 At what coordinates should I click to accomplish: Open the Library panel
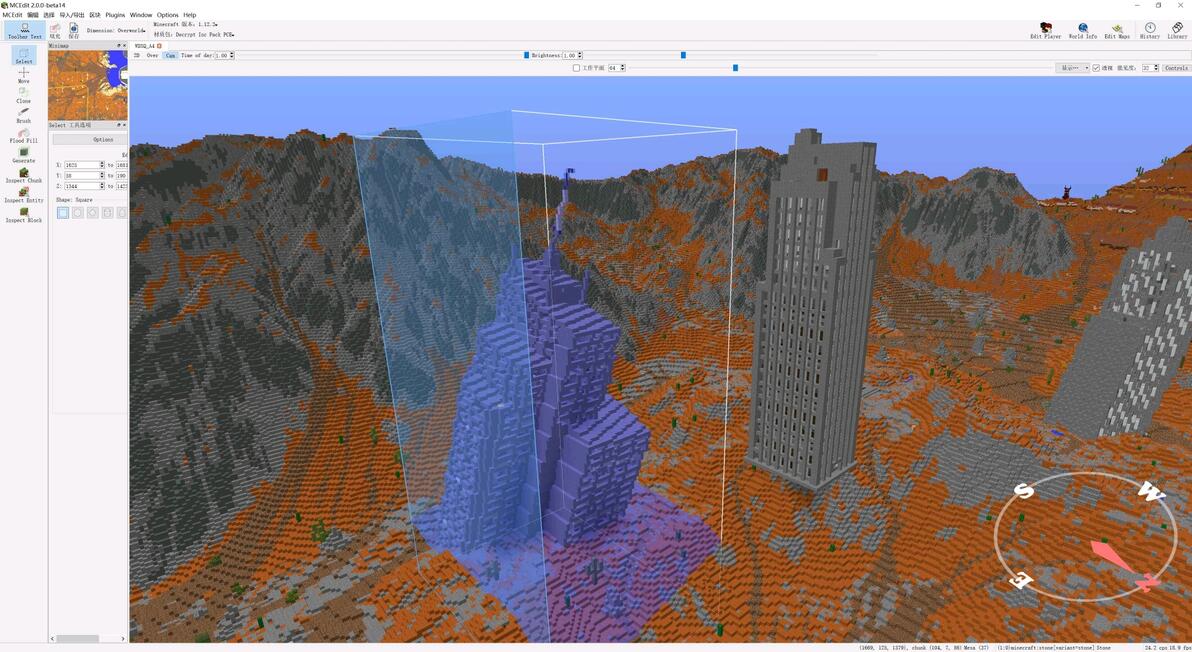click(x=1177, y=30)
